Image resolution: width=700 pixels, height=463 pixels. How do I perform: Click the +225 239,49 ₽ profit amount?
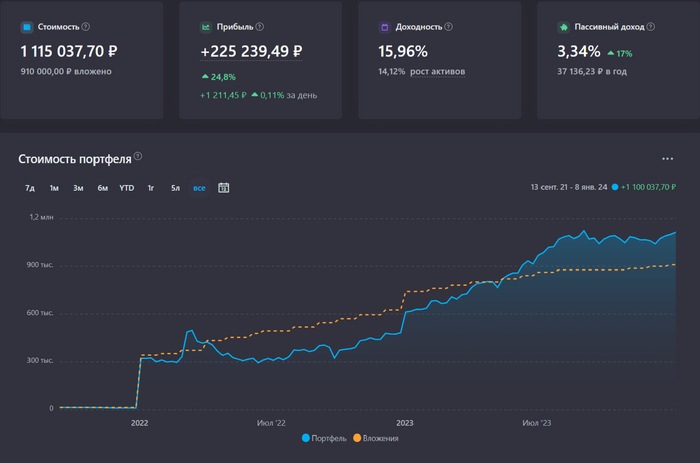[x=252, y=51]
